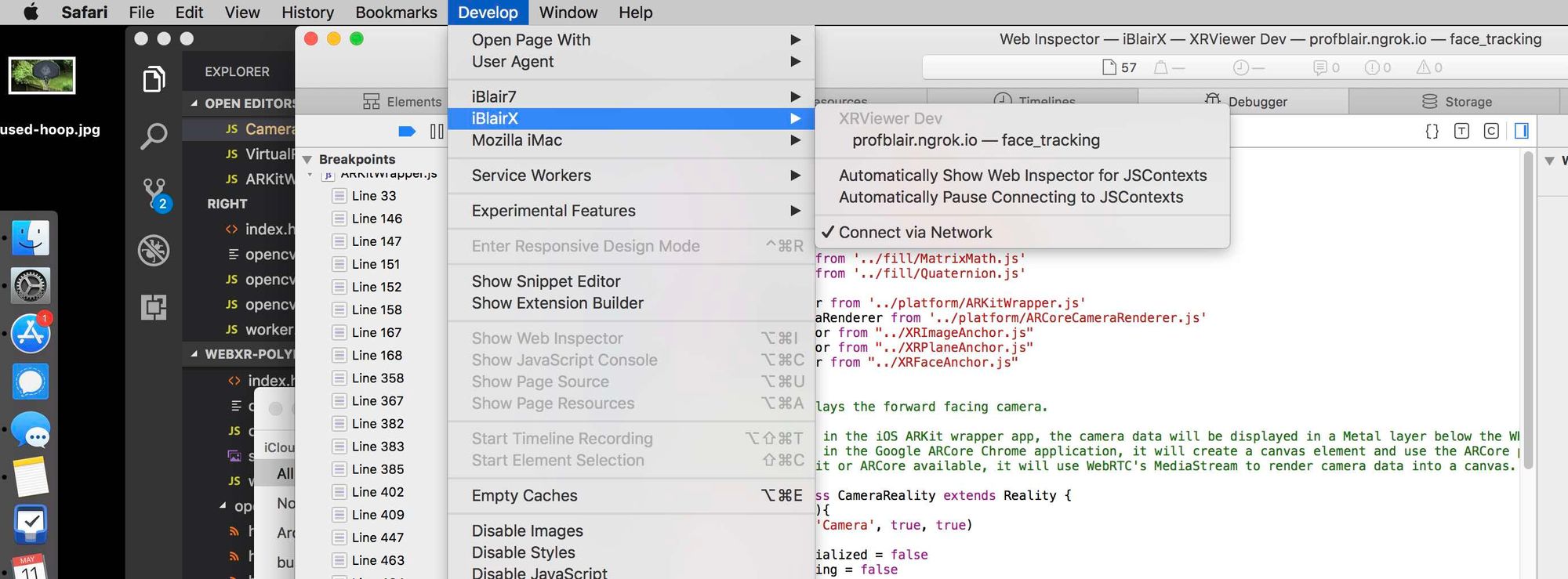Open the Apple menu
The image size is (1568, 579).
31,12
